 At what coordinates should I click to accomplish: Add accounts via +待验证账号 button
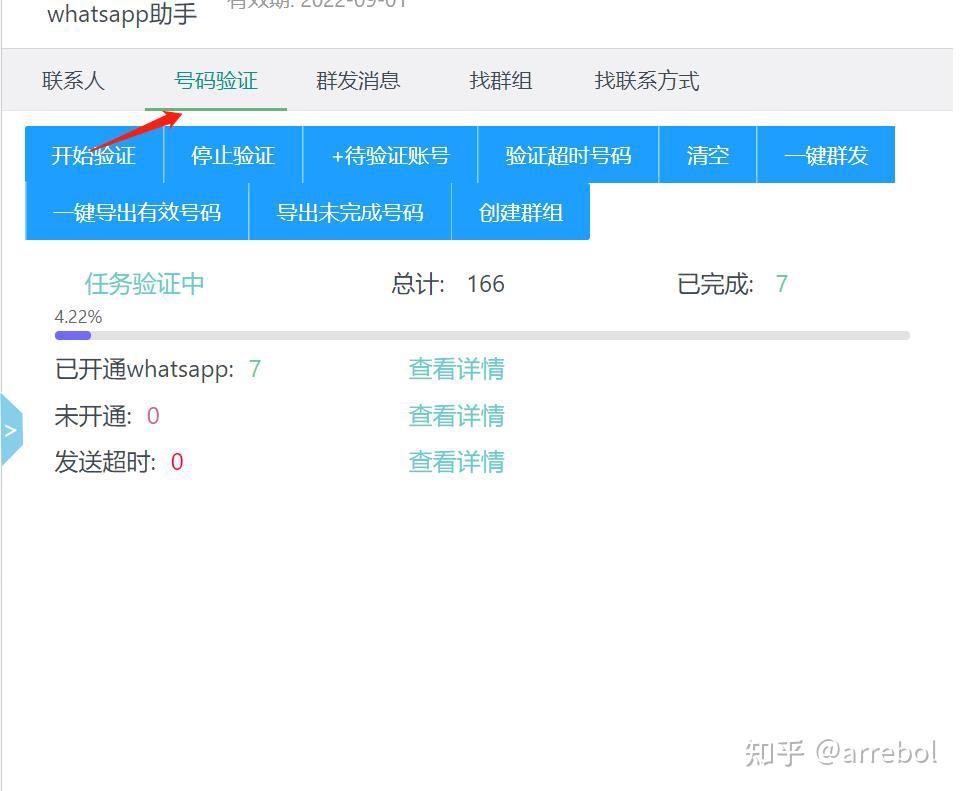[390, 155]
